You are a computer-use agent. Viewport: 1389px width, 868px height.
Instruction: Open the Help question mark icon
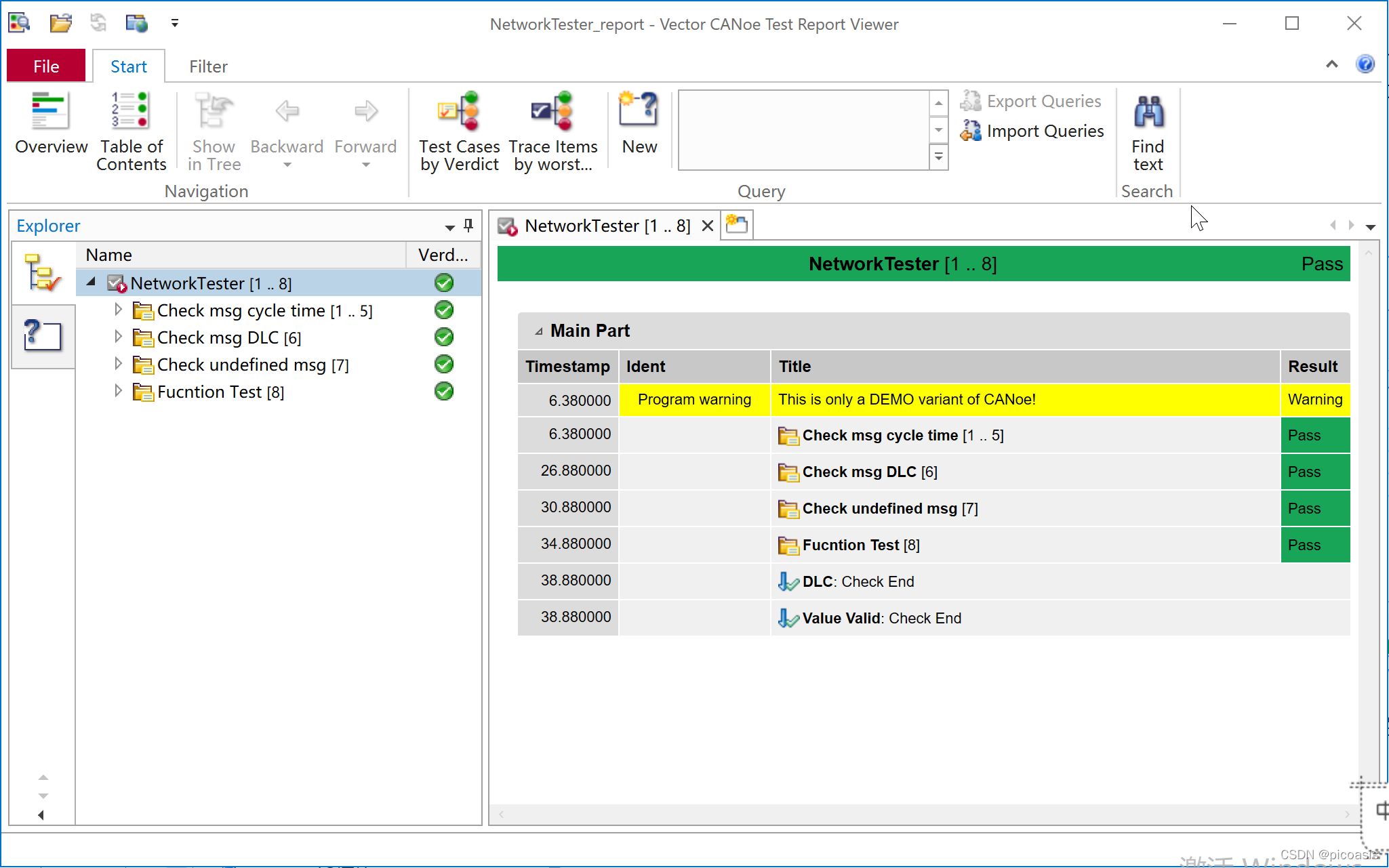click(x=1365, y=64)
